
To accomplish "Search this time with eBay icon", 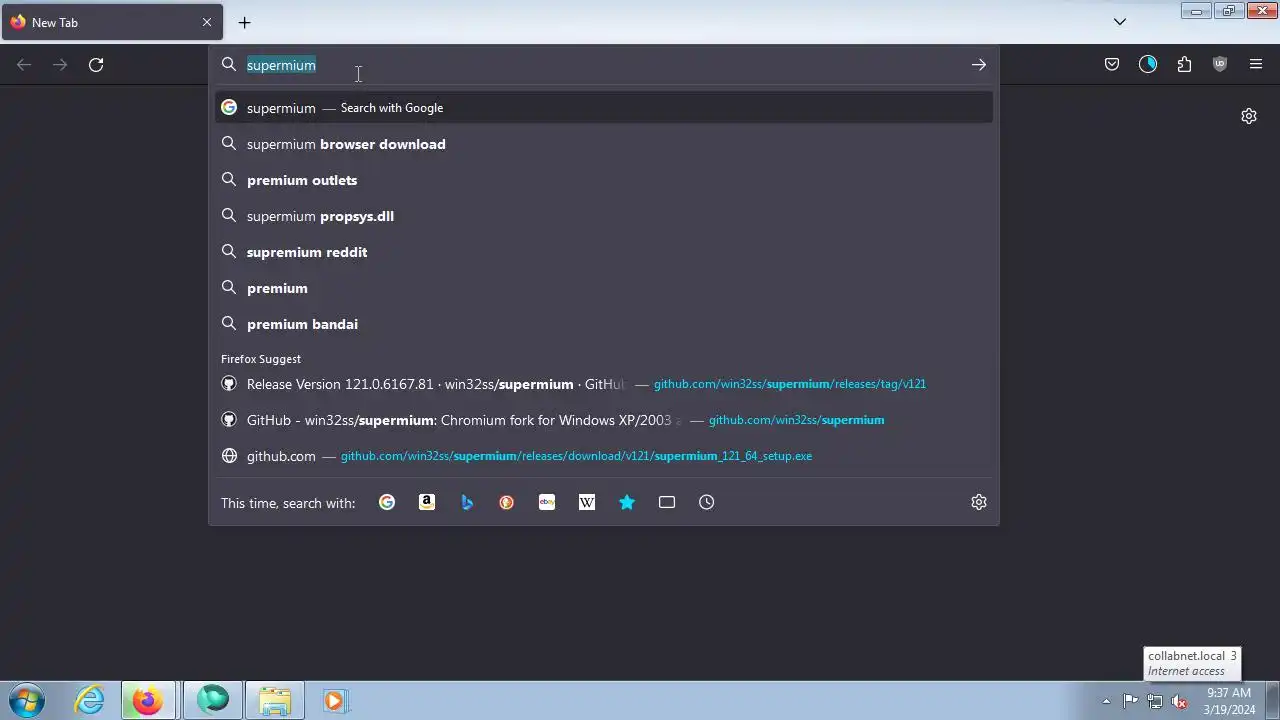I will pyautogui.click(x=547, y=503).
